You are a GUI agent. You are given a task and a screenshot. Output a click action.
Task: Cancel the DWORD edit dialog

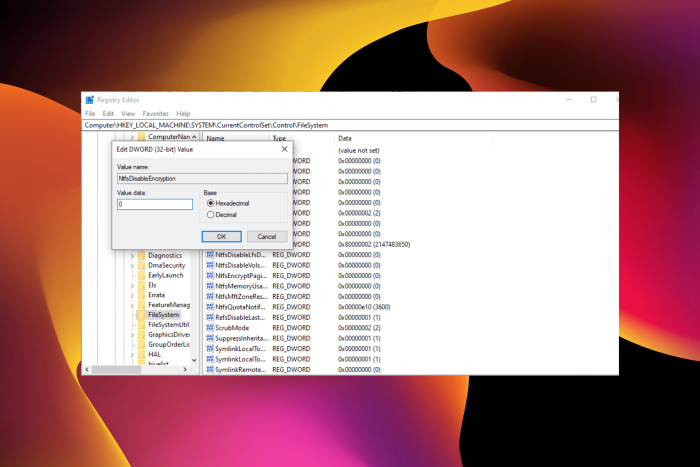tap(267, 237)
